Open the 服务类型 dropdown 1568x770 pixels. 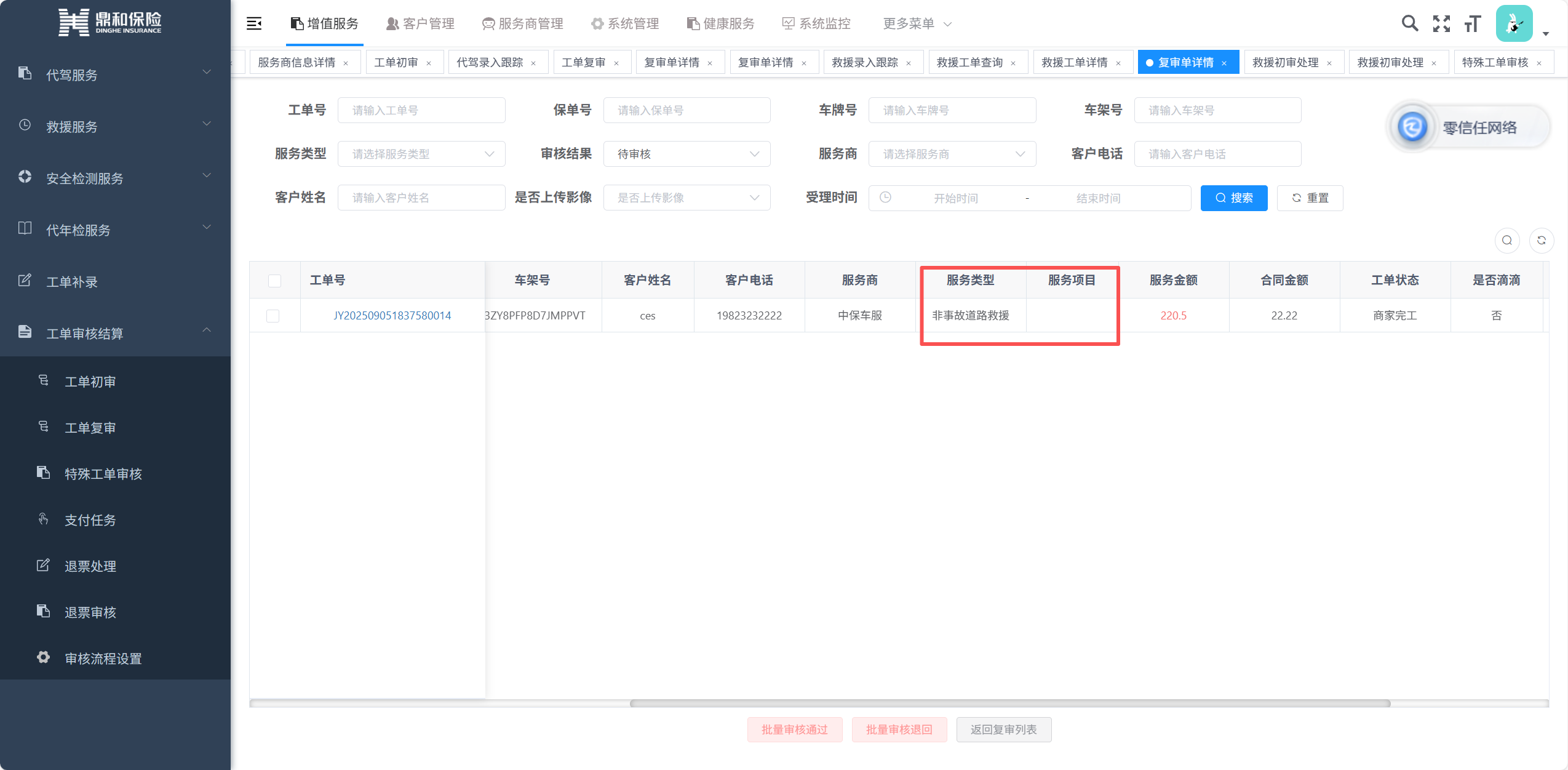[x=421, y=154]
